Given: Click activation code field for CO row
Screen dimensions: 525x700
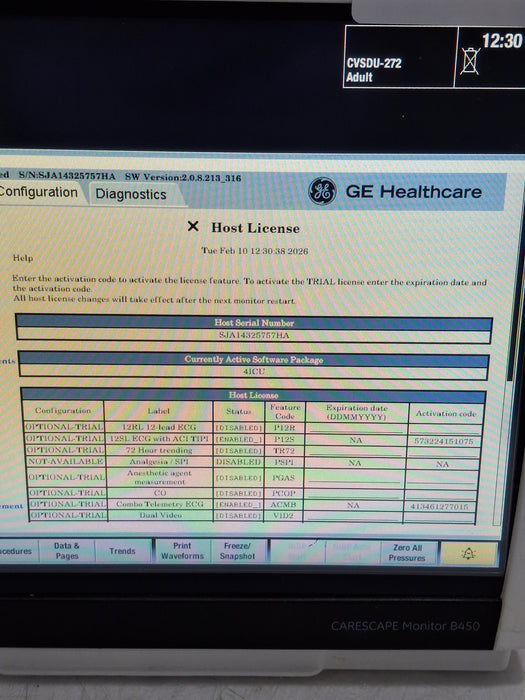Looking at the screenshot, I should [440, 495].
